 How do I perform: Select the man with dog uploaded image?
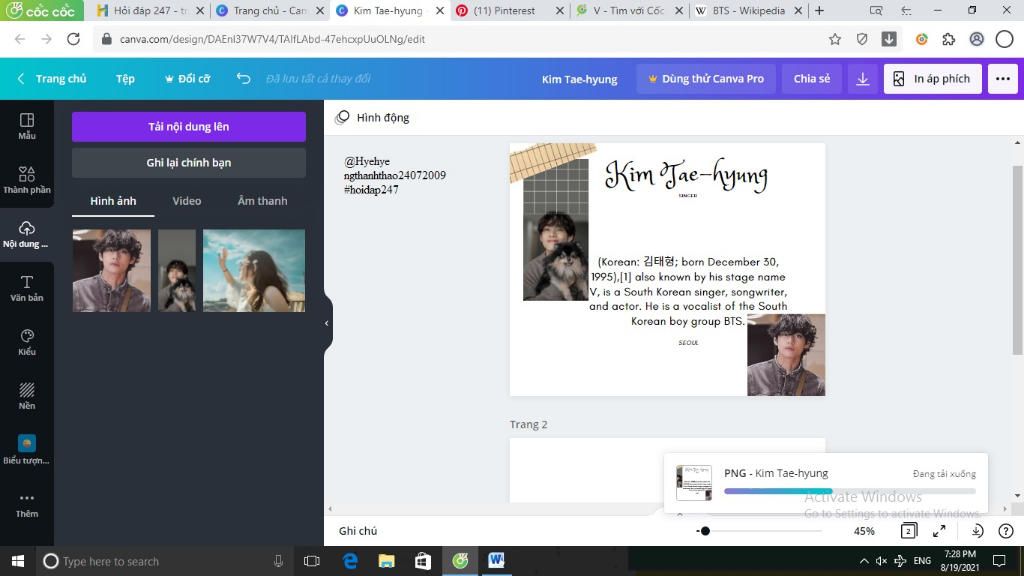[177, 270]
